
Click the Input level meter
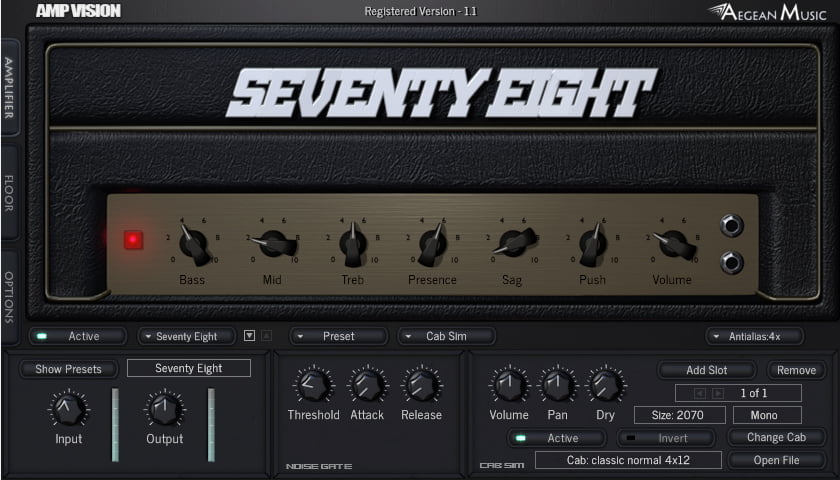click(115, 425)
